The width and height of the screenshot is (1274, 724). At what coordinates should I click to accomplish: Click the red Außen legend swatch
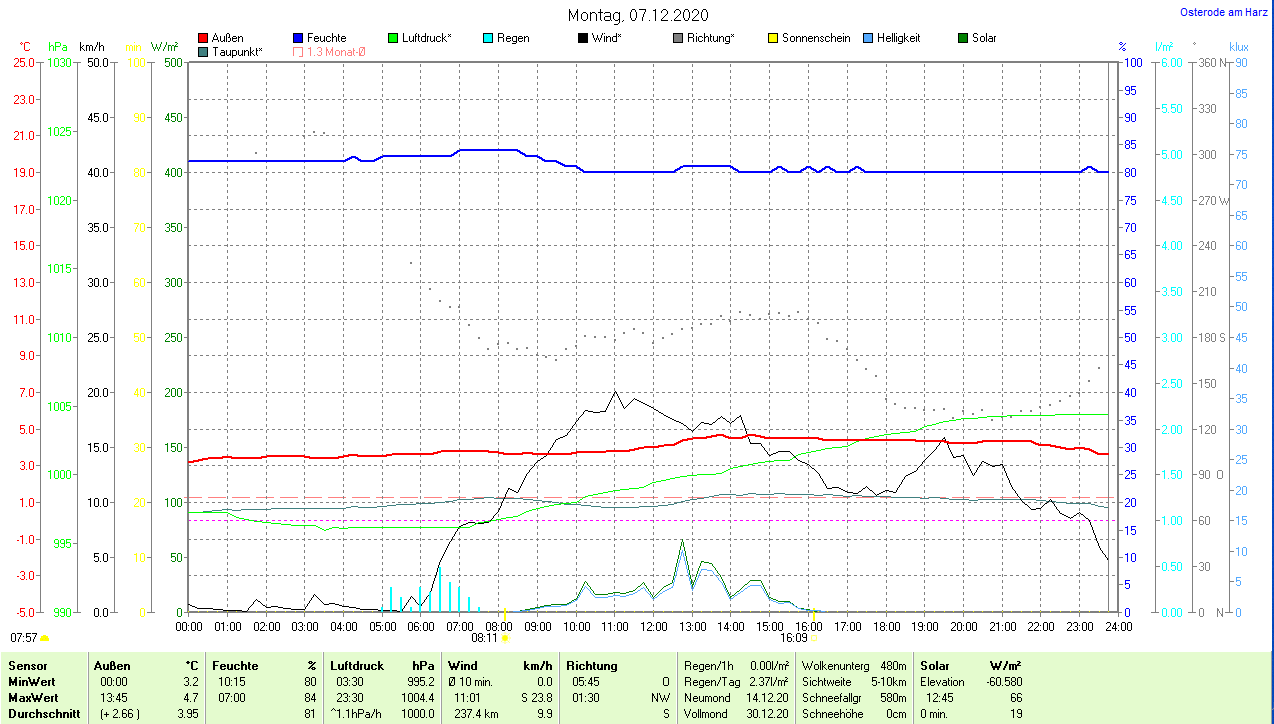(x=204, y=38)
